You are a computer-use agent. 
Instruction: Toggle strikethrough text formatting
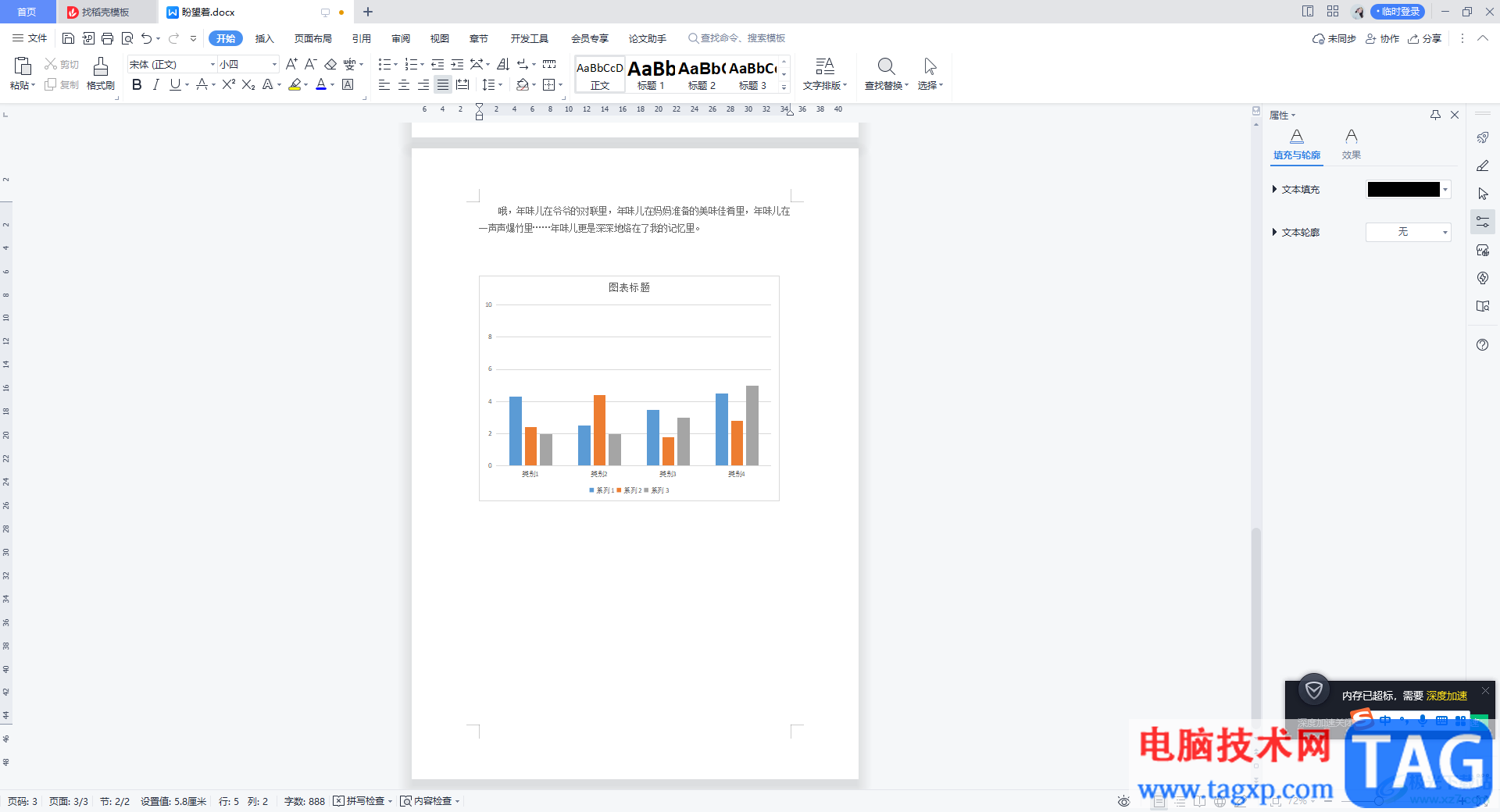pos(202,84)
